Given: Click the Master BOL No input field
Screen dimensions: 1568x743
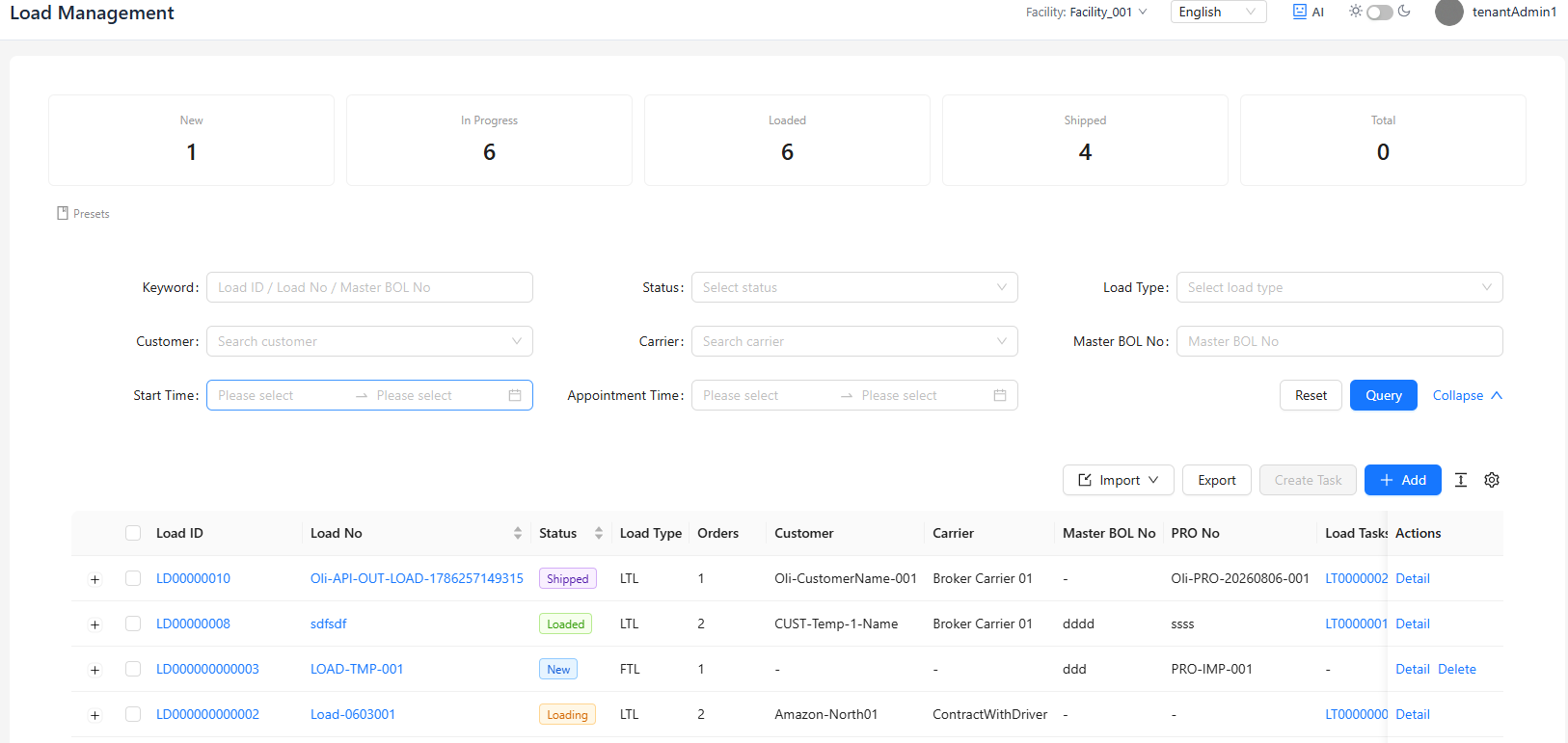Looking at the screenshot, I should [x=1339, y=341].
